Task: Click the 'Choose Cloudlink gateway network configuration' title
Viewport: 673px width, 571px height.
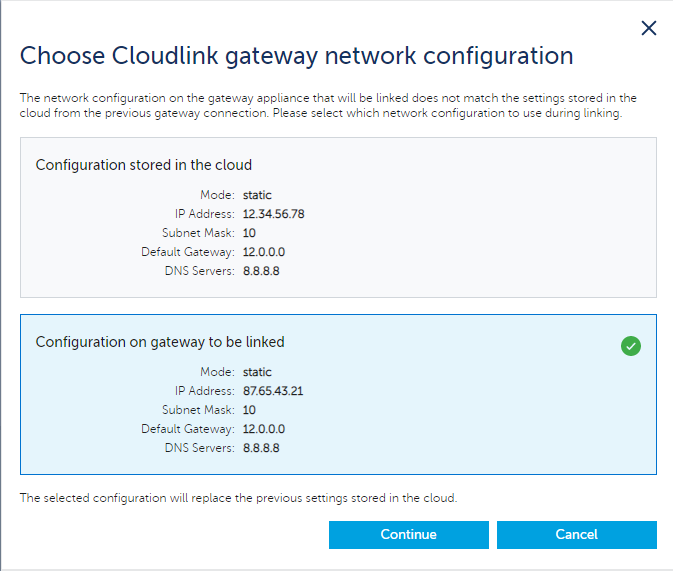Action: click(297, 55)
